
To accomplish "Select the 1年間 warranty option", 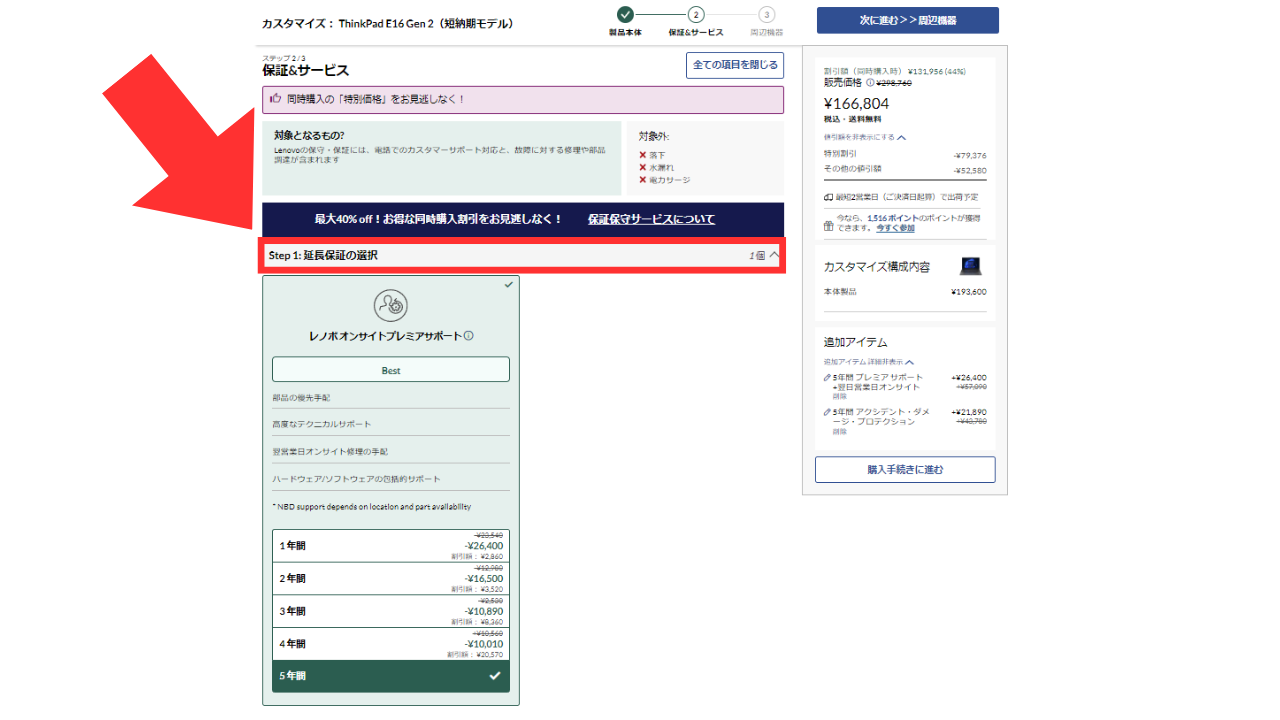I will click(390, 546).
